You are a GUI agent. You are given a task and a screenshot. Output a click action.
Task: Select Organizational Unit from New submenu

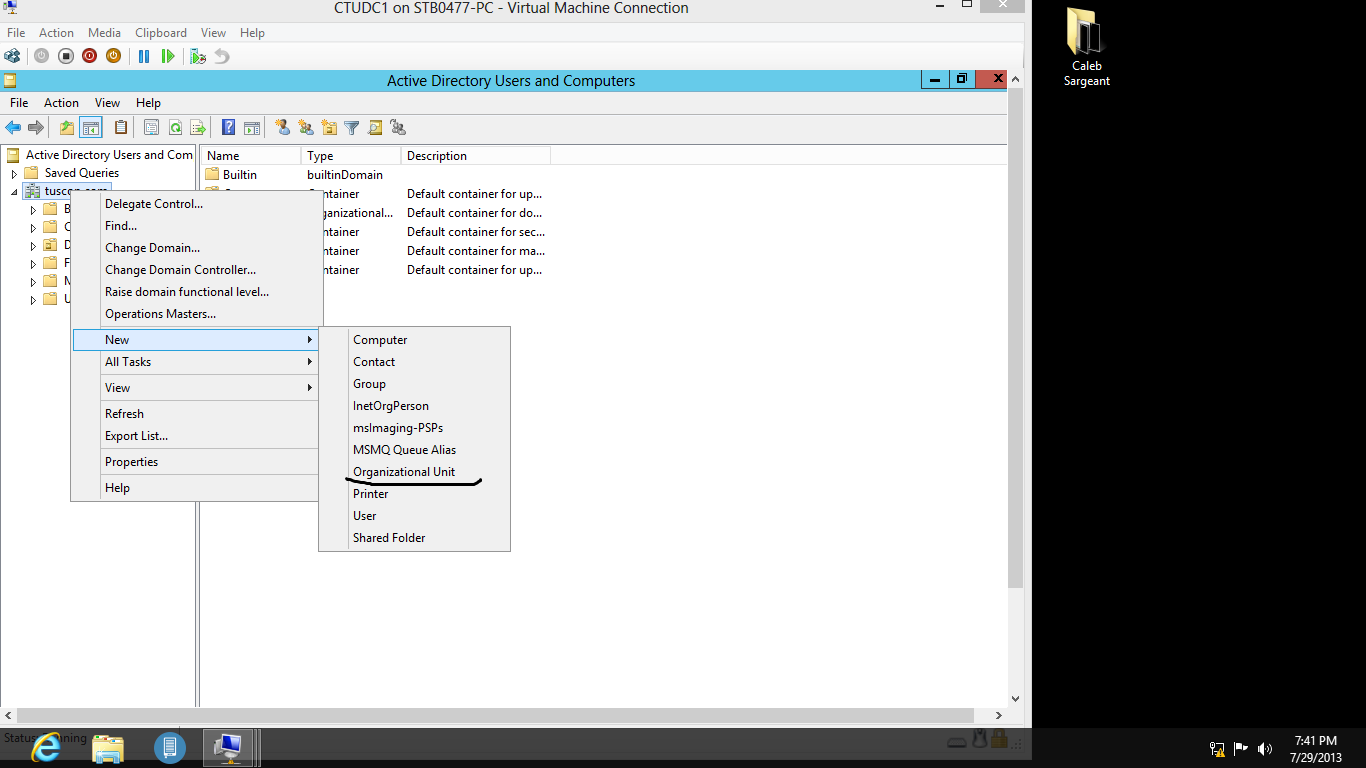point(414,472)
